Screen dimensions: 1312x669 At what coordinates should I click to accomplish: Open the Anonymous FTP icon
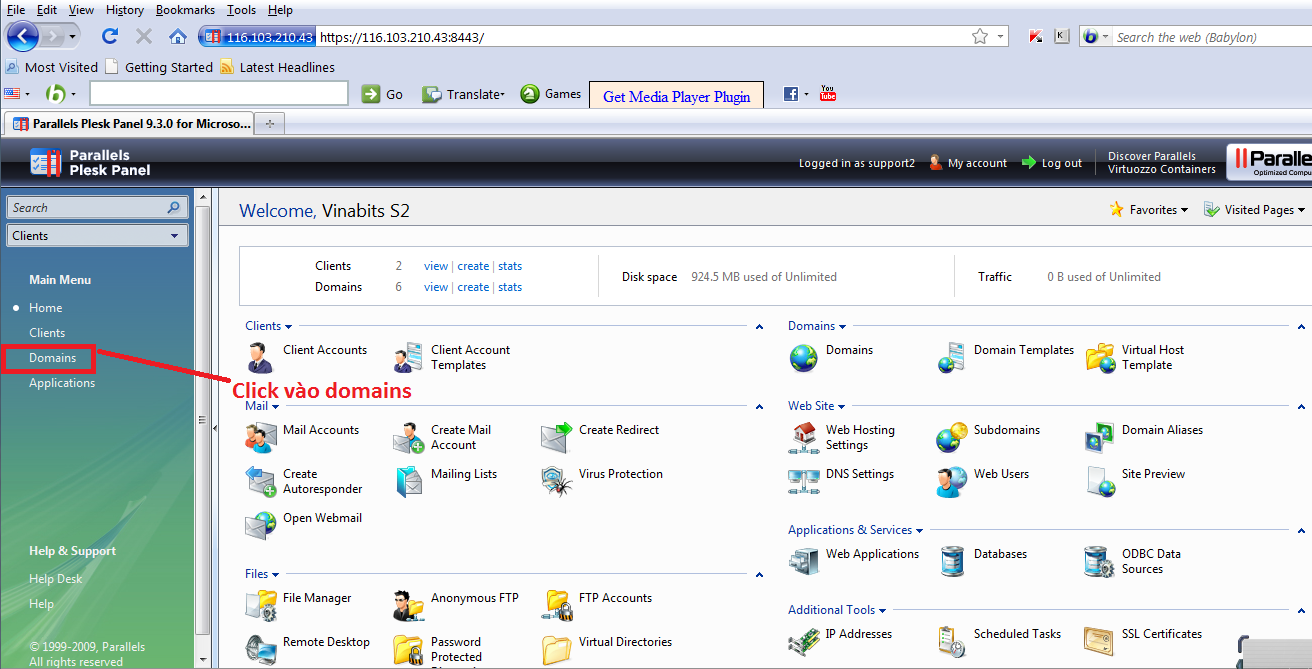coord(408,606)
